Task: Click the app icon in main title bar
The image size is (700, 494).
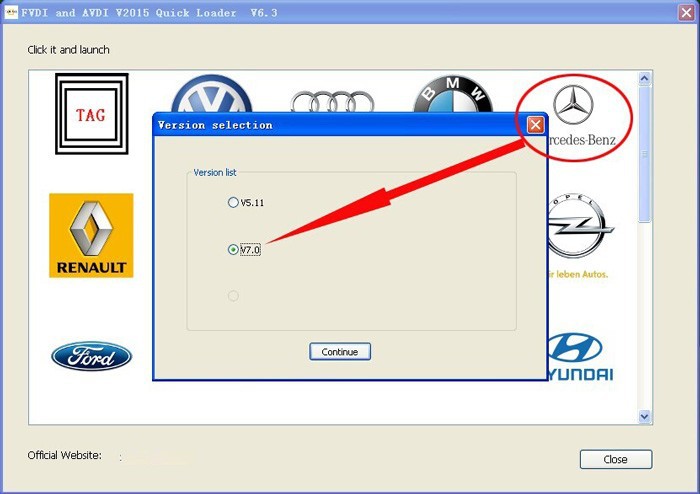Action: 12,13
